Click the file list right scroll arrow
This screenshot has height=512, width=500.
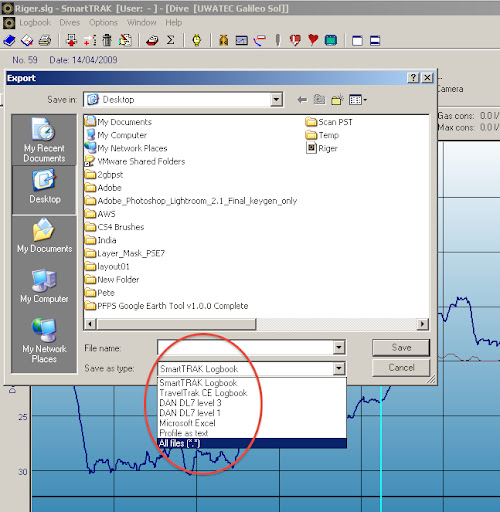click(423, 324)
